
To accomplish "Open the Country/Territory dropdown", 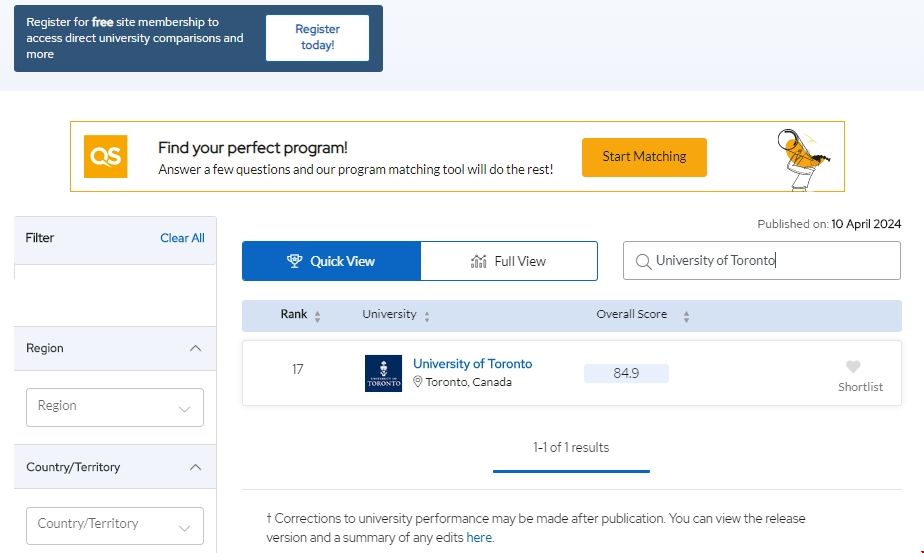I will coord(115,525).
